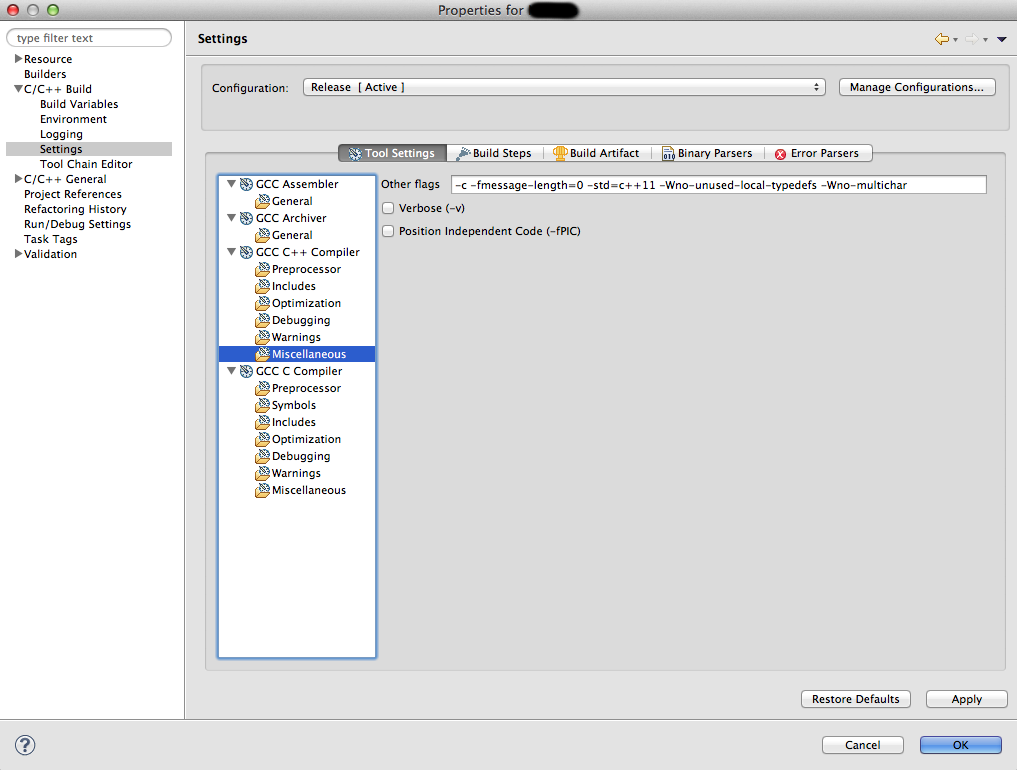Click the help question mark icon

tap(26, 745)
